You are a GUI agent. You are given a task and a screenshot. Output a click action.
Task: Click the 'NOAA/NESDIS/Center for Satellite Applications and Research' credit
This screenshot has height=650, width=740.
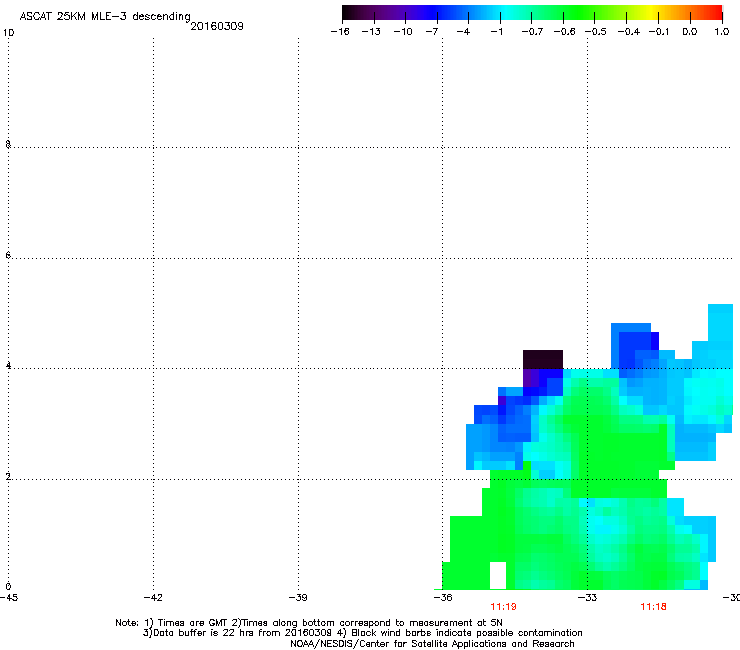point(432,644)
